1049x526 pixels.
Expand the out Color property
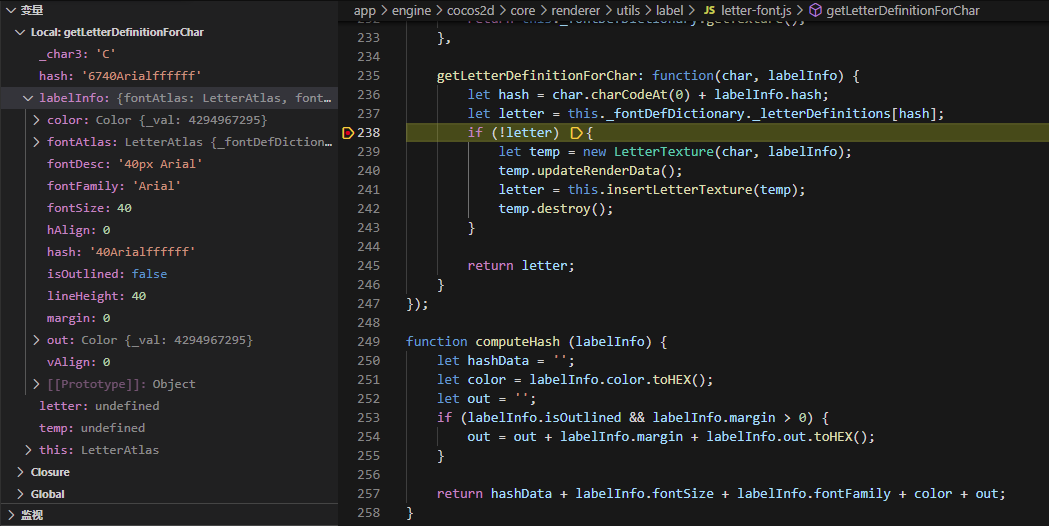(36, 340)
